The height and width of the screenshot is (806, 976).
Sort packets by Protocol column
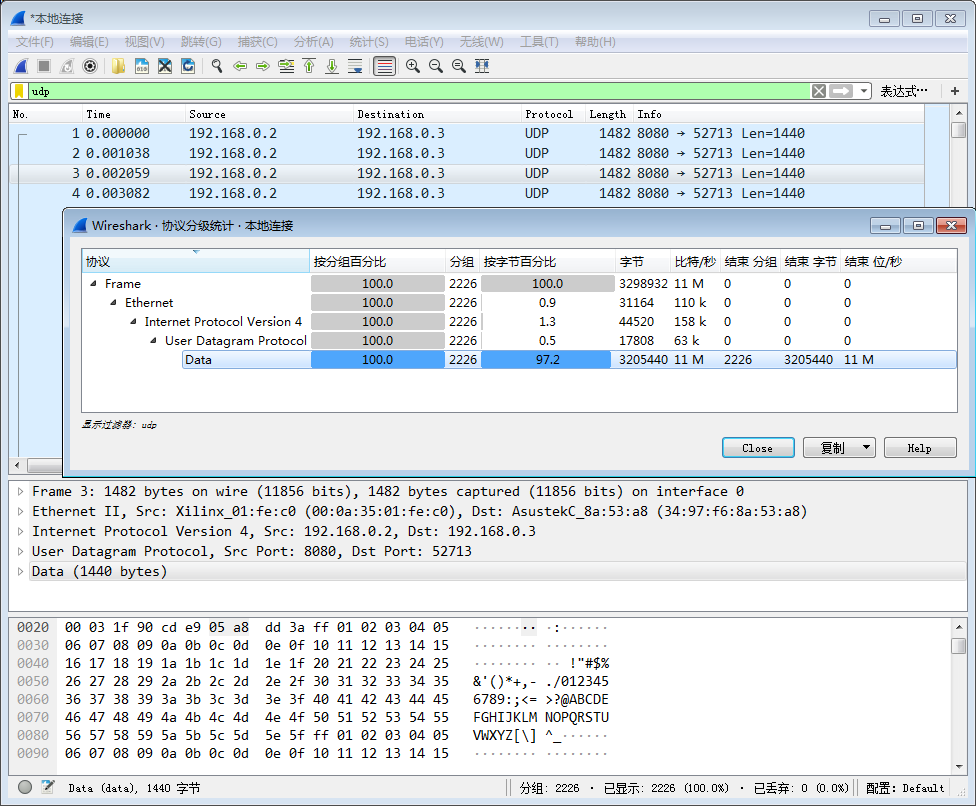click(x=553, y=115)
